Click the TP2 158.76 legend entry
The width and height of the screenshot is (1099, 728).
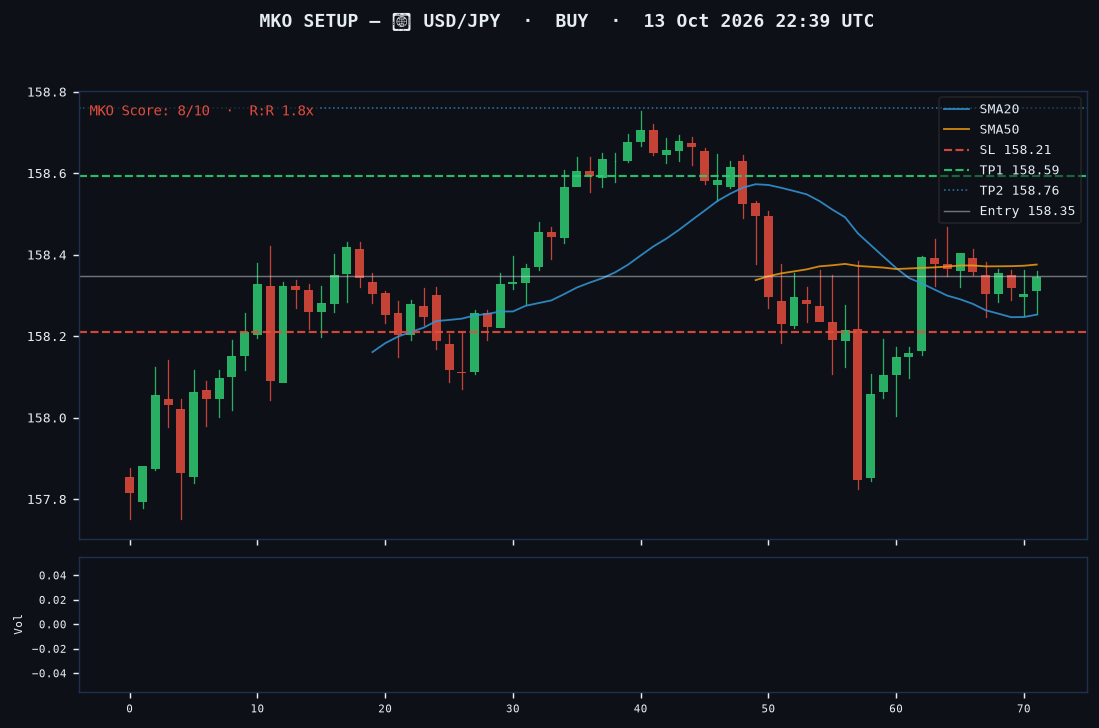1002,191
